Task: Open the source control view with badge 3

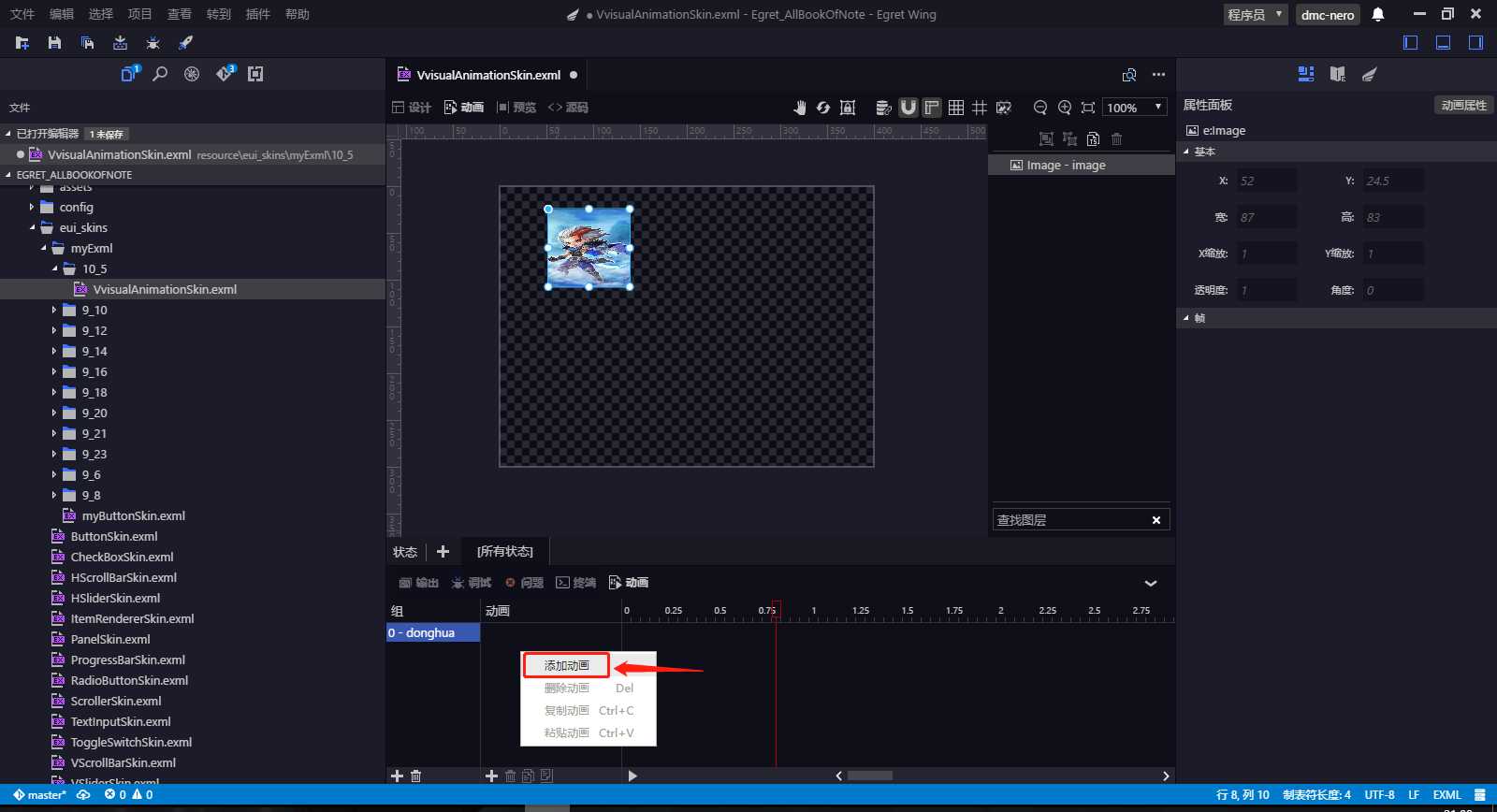Action: pyautogui.click(x=225, y=74)
